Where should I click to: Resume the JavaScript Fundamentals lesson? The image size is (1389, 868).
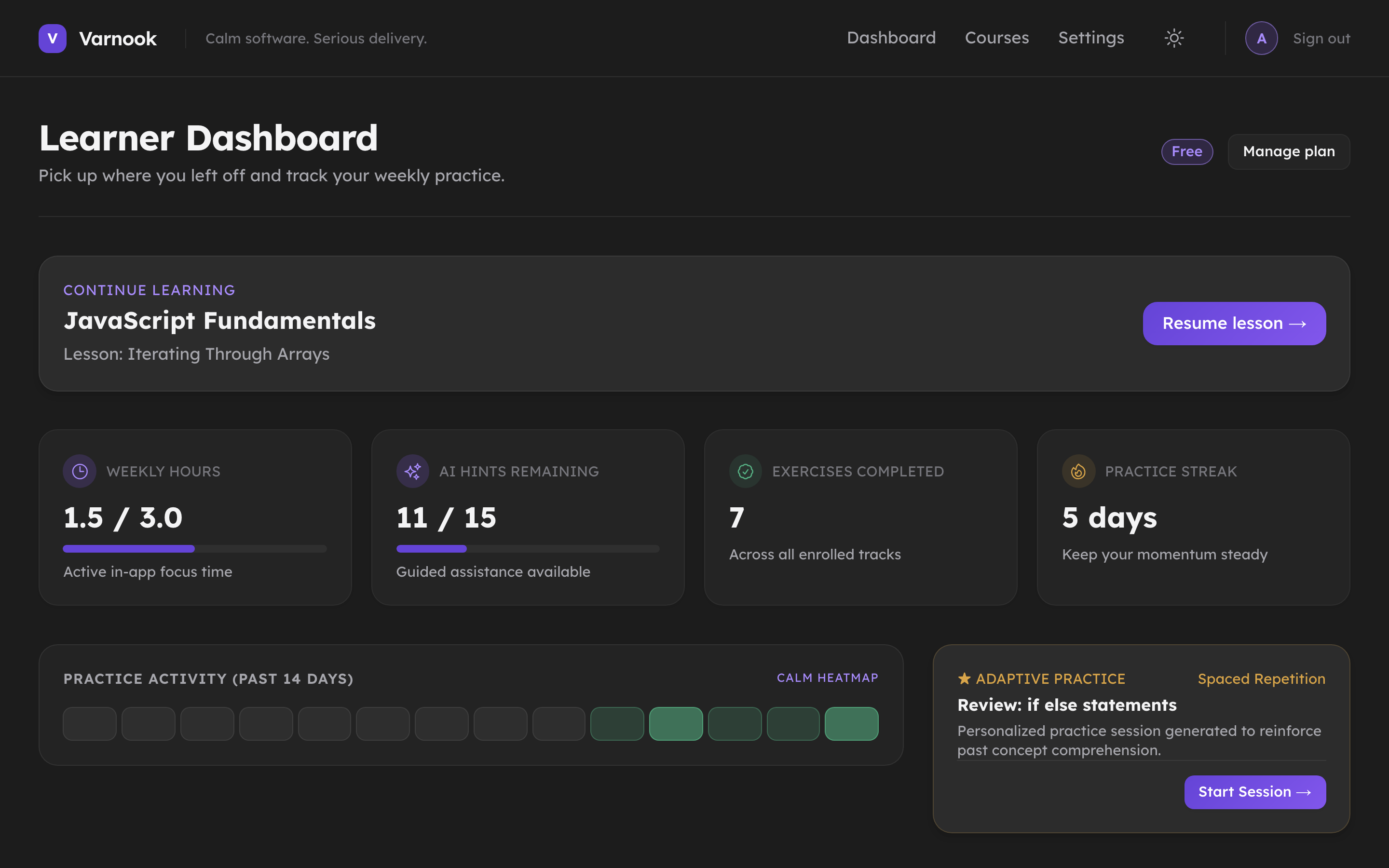pos(1234,323)
